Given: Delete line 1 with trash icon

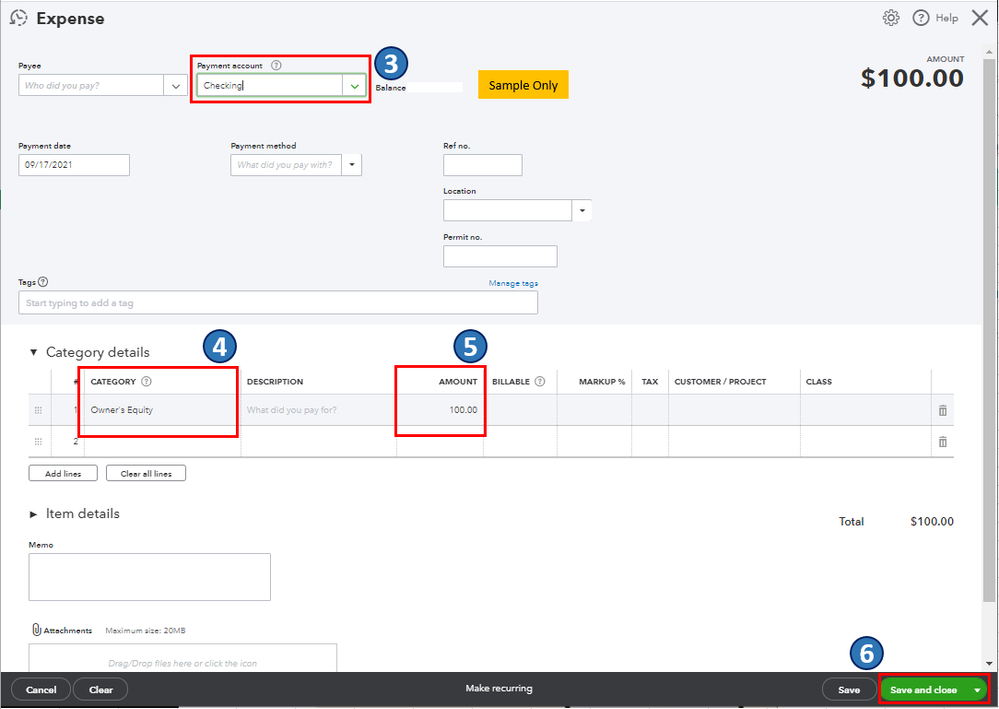Looking at the screenshot, I should point(942,410).
